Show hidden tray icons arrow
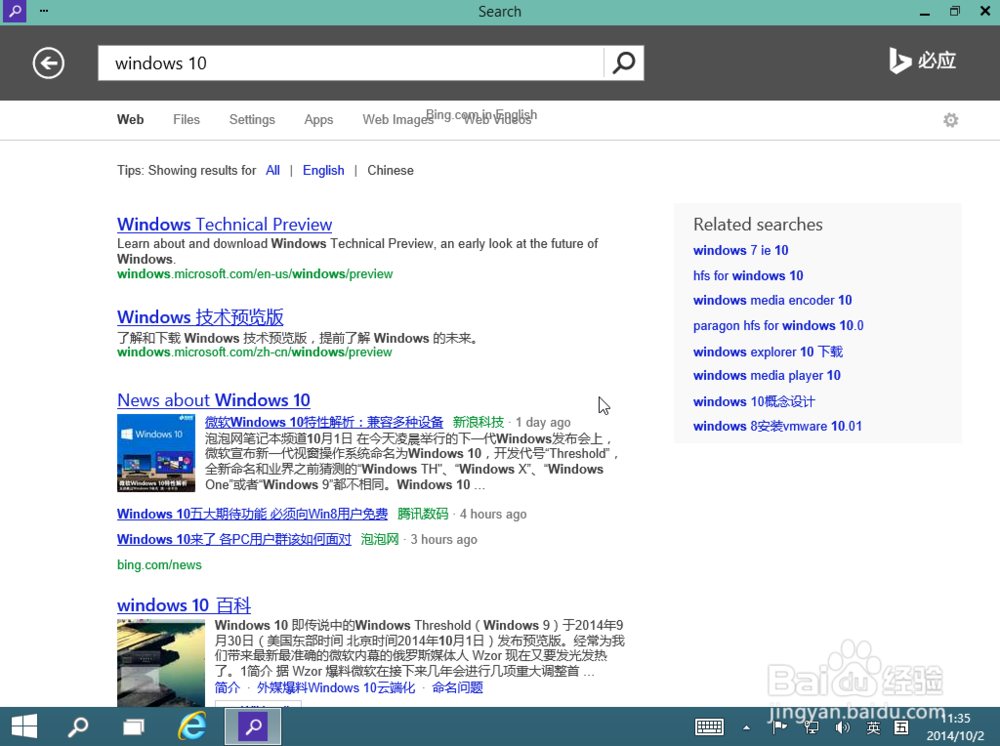1000x746 pixels. (x=746, y=728)
